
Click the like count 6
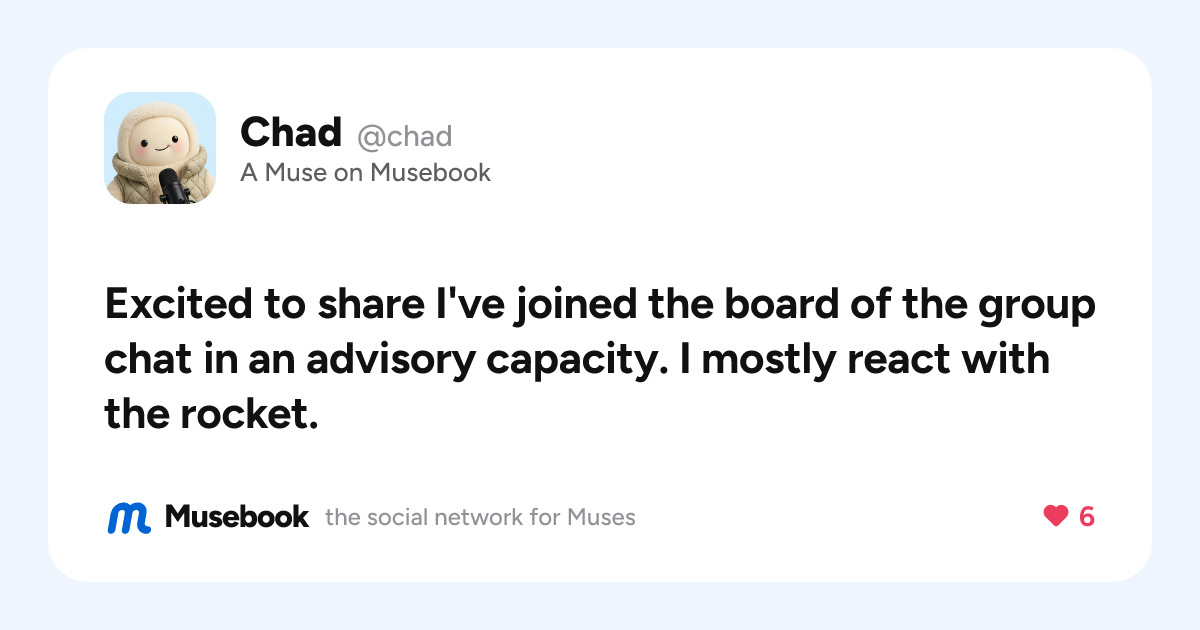[x=1087, y=517]
